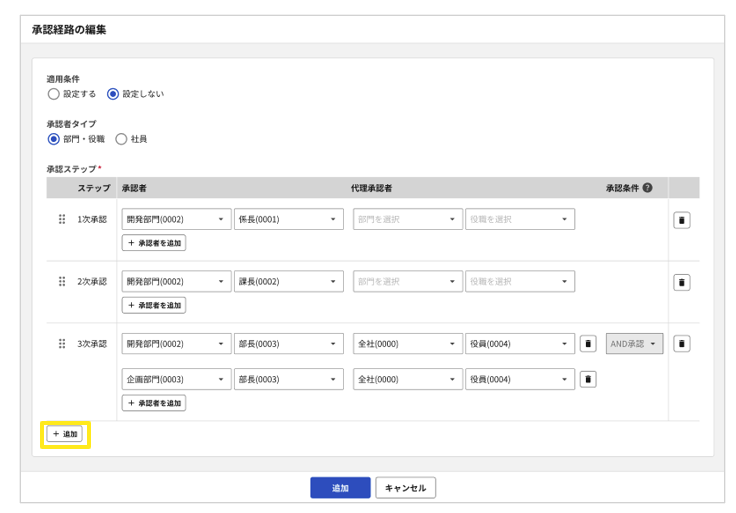Click 承認者を追加 under 2次承認
736x513 pixels.
tap(154, 305)
